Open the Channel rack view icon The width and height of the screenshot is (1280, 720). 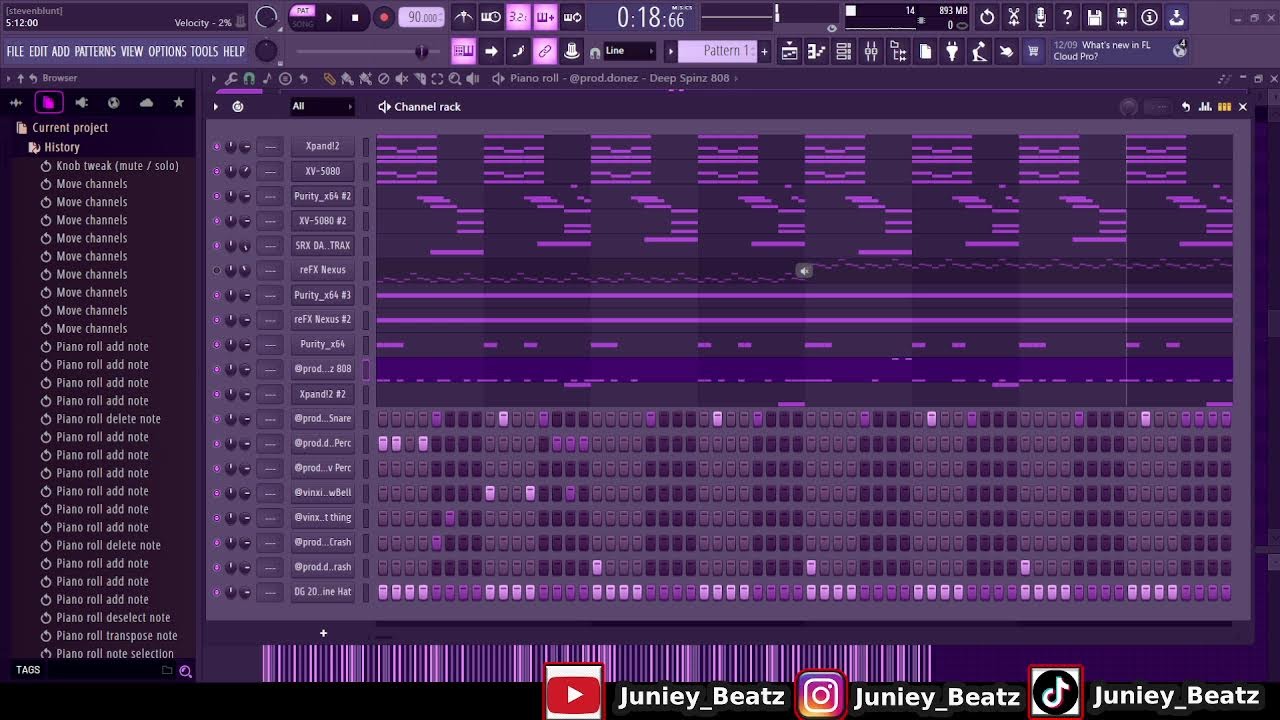coord(843,51)
